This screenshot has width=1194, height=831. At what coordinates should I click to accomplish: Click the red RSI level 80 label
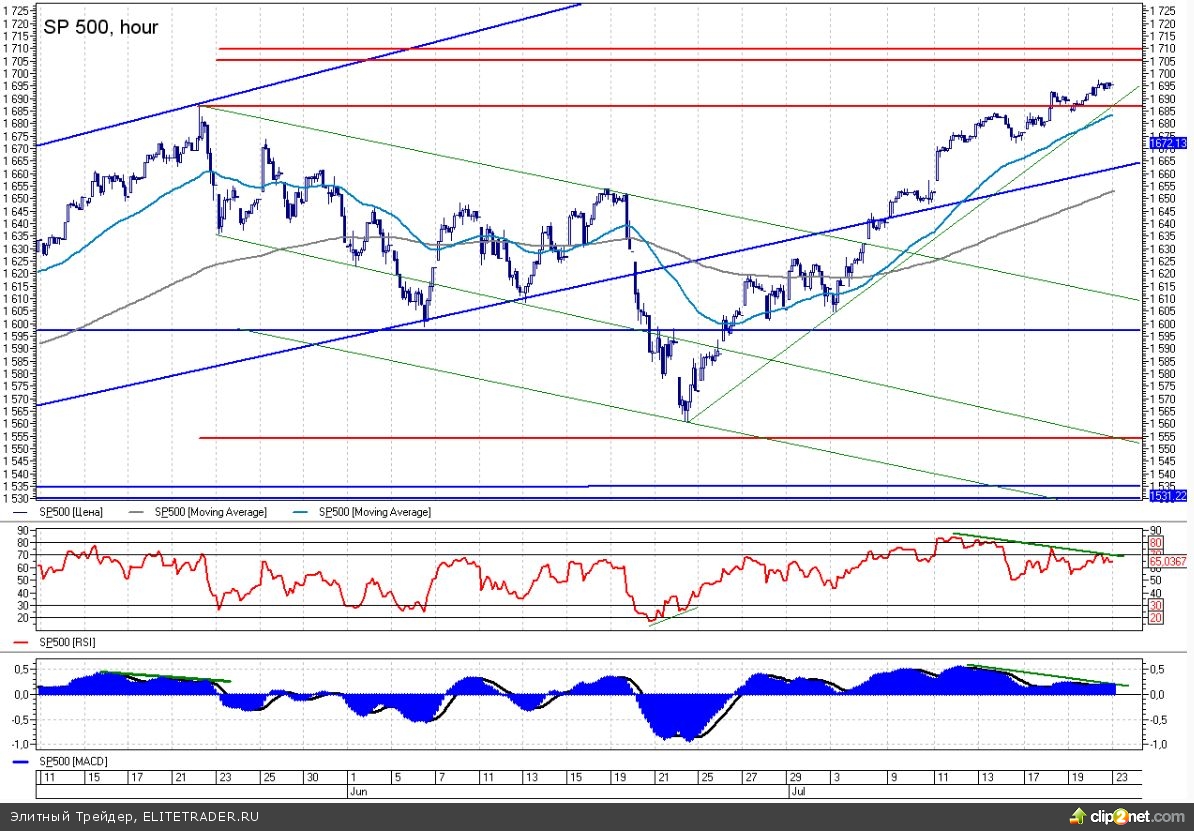tap(1154, 543)
